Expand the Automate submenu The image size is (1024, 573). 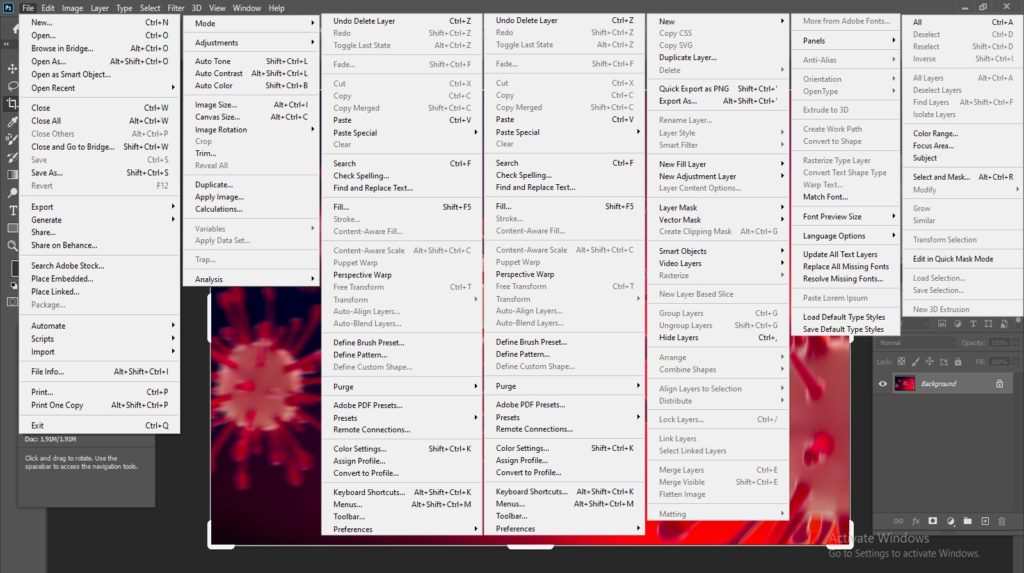point(100,325)
